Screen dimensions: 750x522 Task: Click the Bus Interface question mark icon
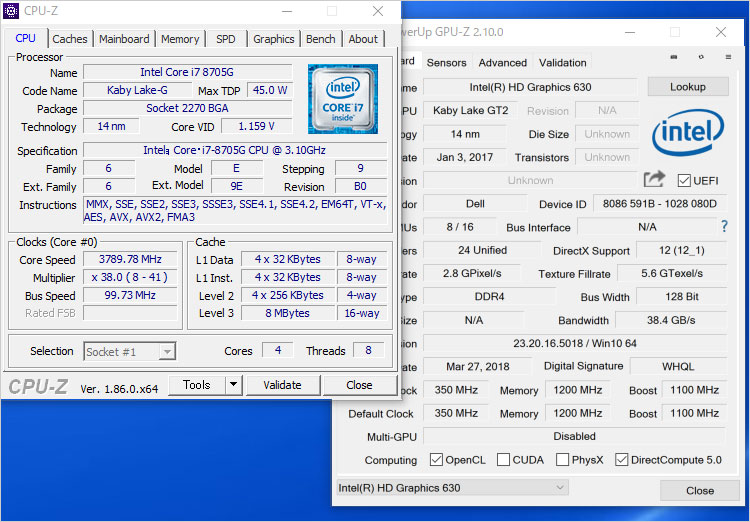725,226
